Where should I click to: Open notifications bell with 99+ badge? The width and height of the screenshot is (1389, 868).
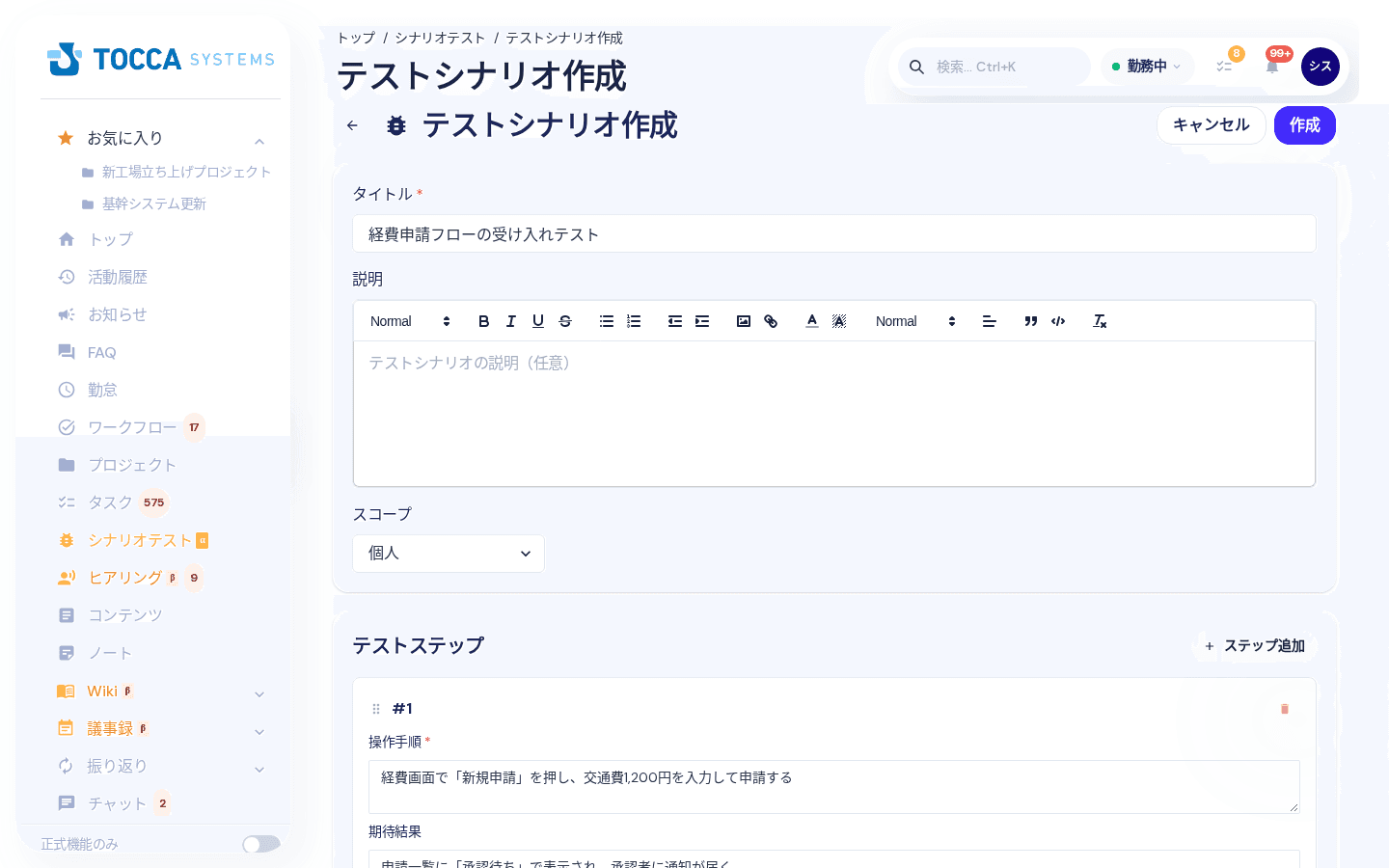pos(1272,67)
